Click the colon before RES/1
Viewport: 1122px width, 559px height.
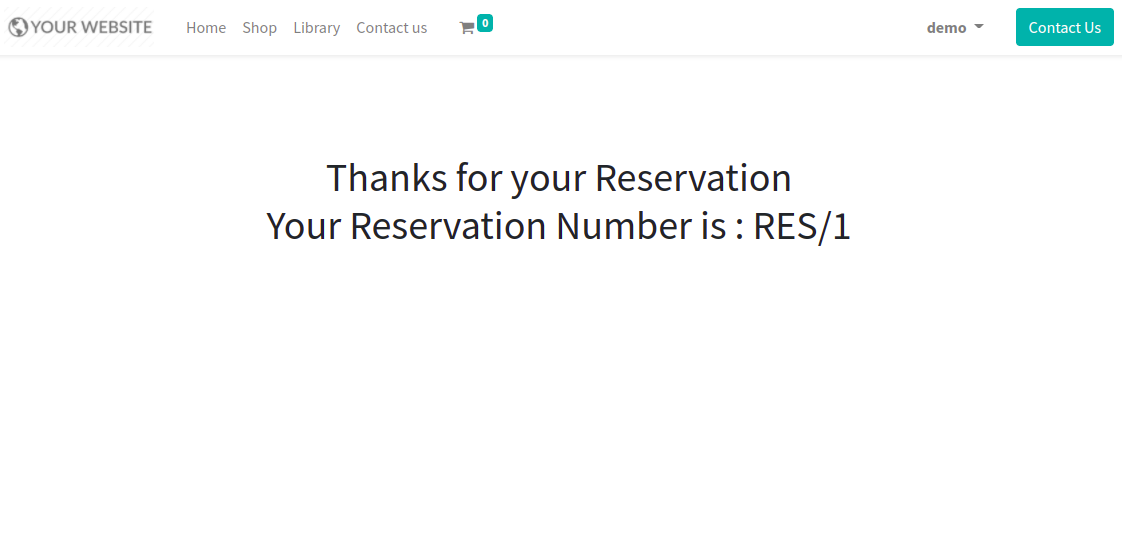click(x=739, y=230)
